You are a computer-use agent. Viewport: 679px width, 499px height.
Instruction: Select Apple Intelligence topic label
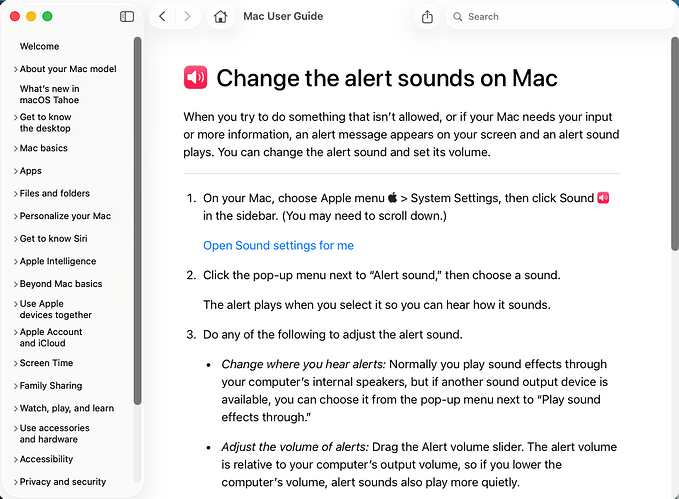click(x=58, y=261)
